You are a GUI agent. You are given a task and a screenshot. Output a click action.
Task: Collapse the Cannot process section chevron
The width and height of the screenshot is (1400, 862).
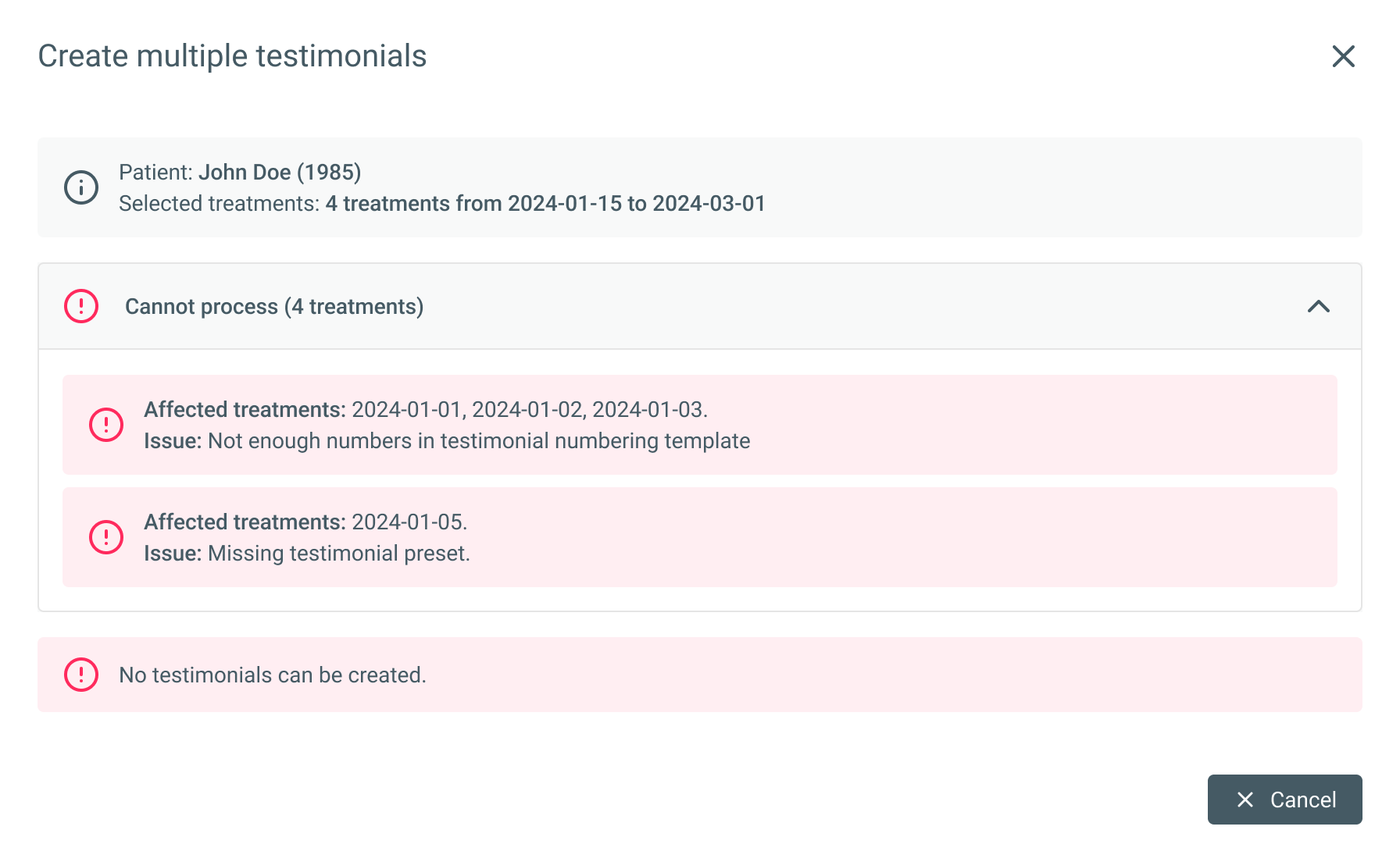tap(1318, 306)
